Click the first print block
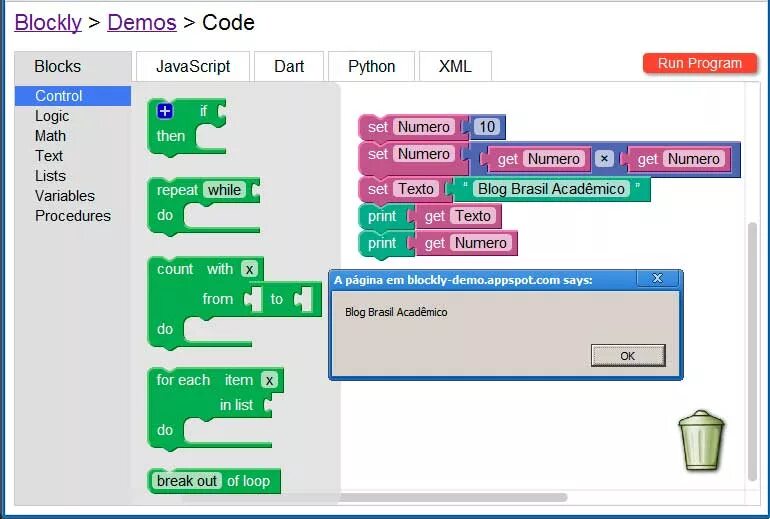The height and width of the screenshot is (519, 770). [x=382, y=217]
